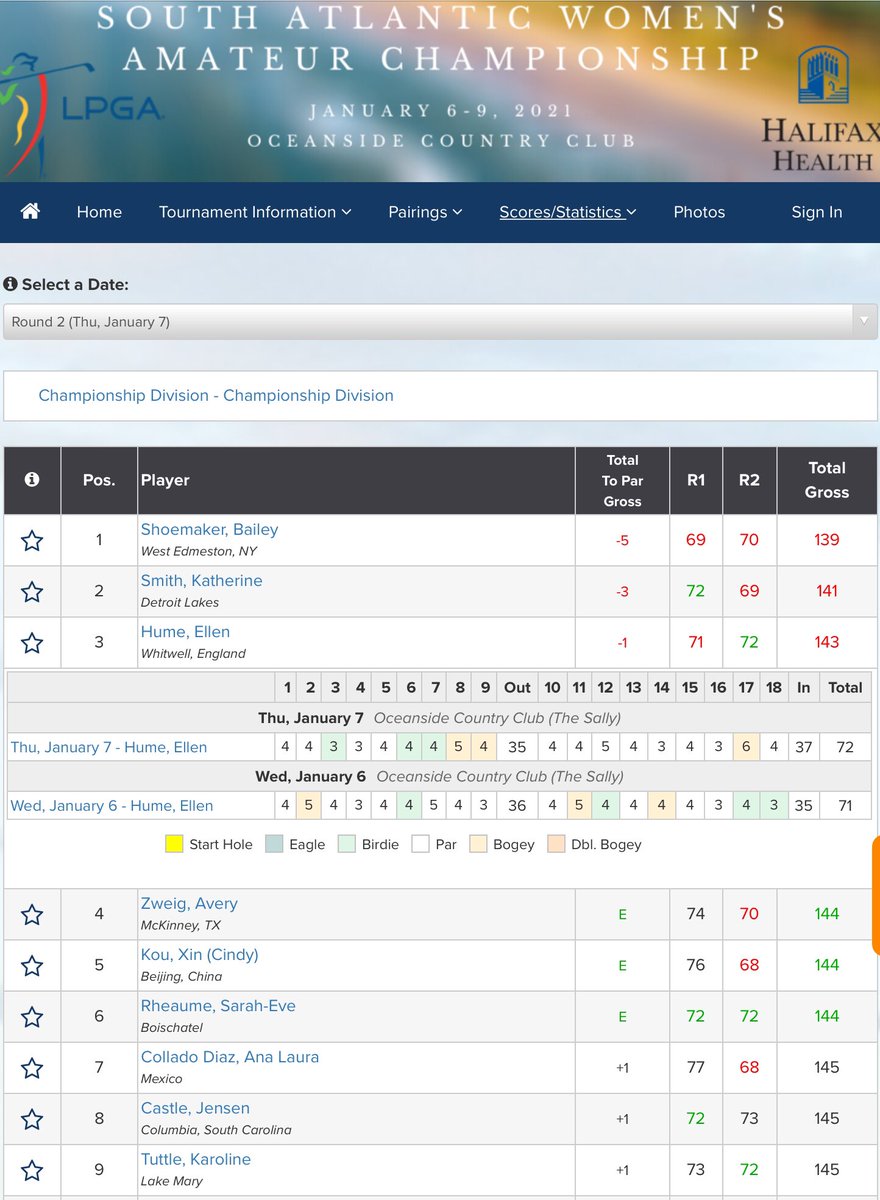Image resolution: width=880 pixels, height=1200 pixels.
Task: Click the Total Gross column header
Action: tap(827, 480)
